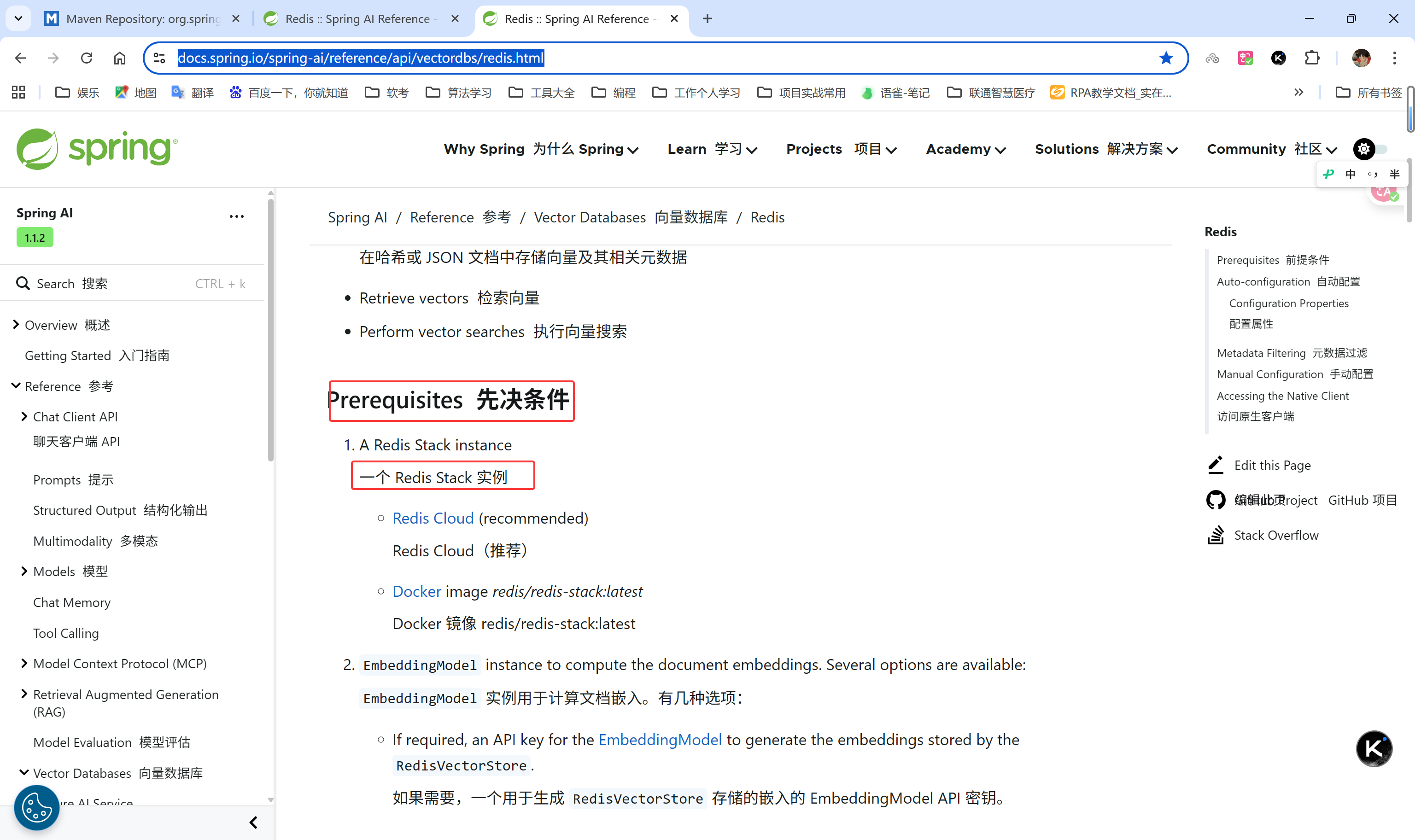This screenshot has height=840, width=1415.
Task: Click the cookie preferences icon
Action: coord(37,807)
